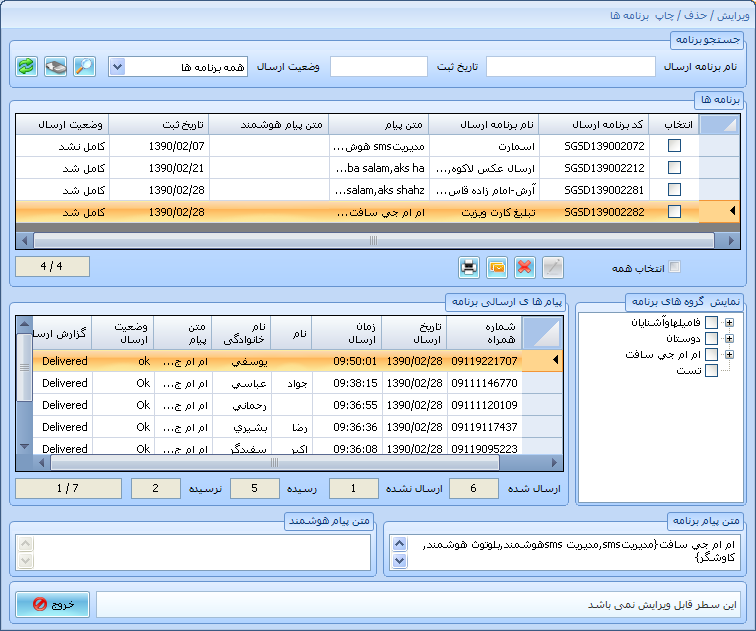Click the رسیده count field showing 5
Image resolution: width=756 pixels, height=631 pixels.
tap(255, 488)
